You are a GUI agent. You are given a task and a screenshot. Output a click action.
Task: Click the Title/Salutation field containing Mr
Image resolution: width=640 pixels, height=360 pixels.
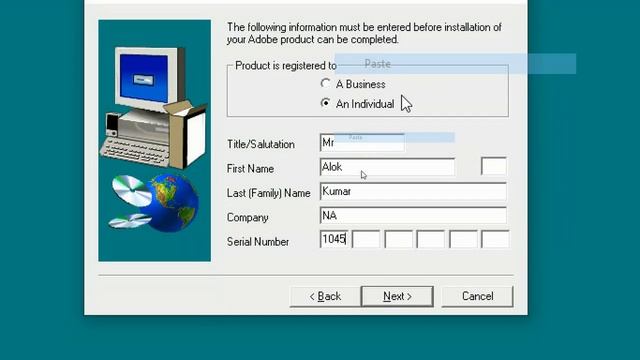pos(362,142)
